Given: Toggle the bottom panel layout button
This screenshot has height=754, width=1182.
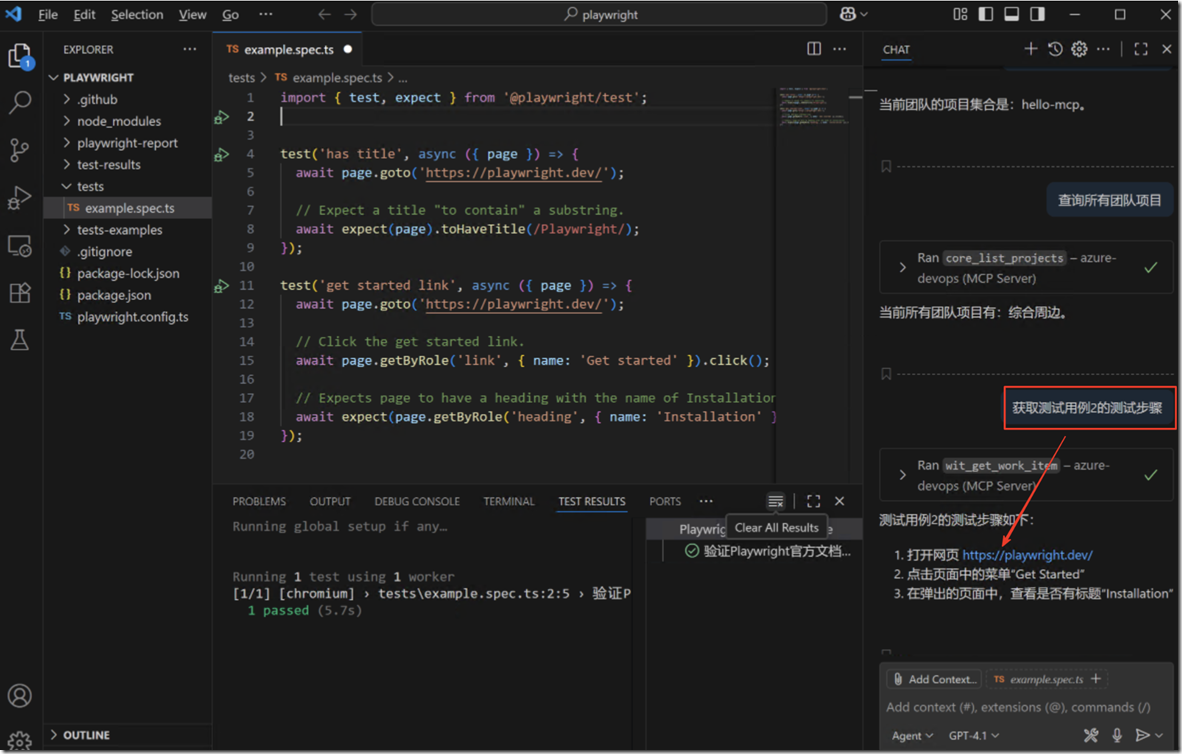Looking at the screenshot, I should point(1012,15).
